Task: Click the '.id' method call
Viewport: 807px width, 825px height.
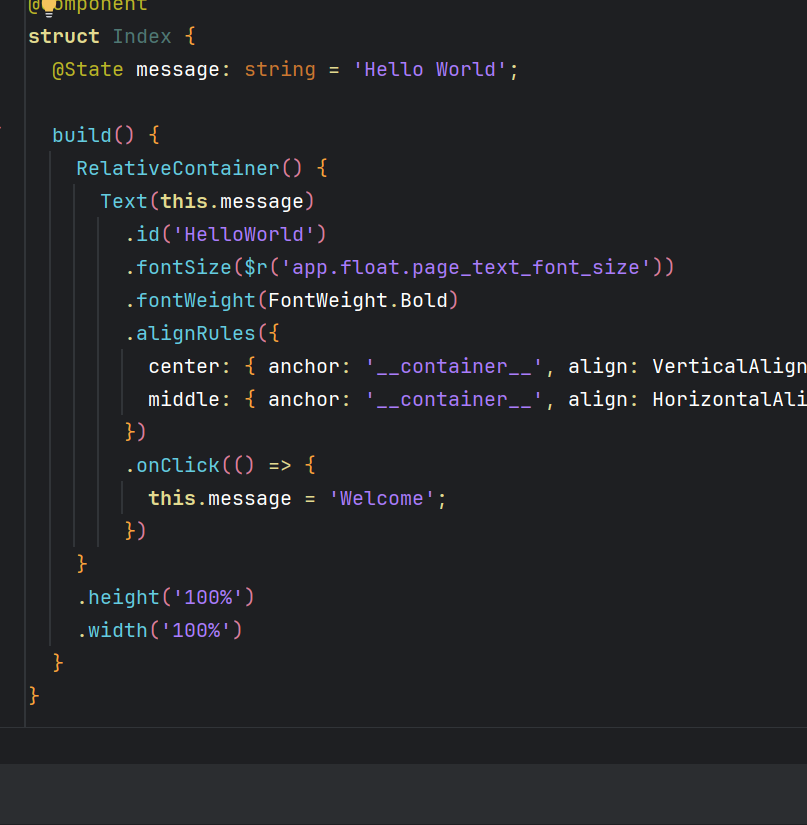Action: 142,235
